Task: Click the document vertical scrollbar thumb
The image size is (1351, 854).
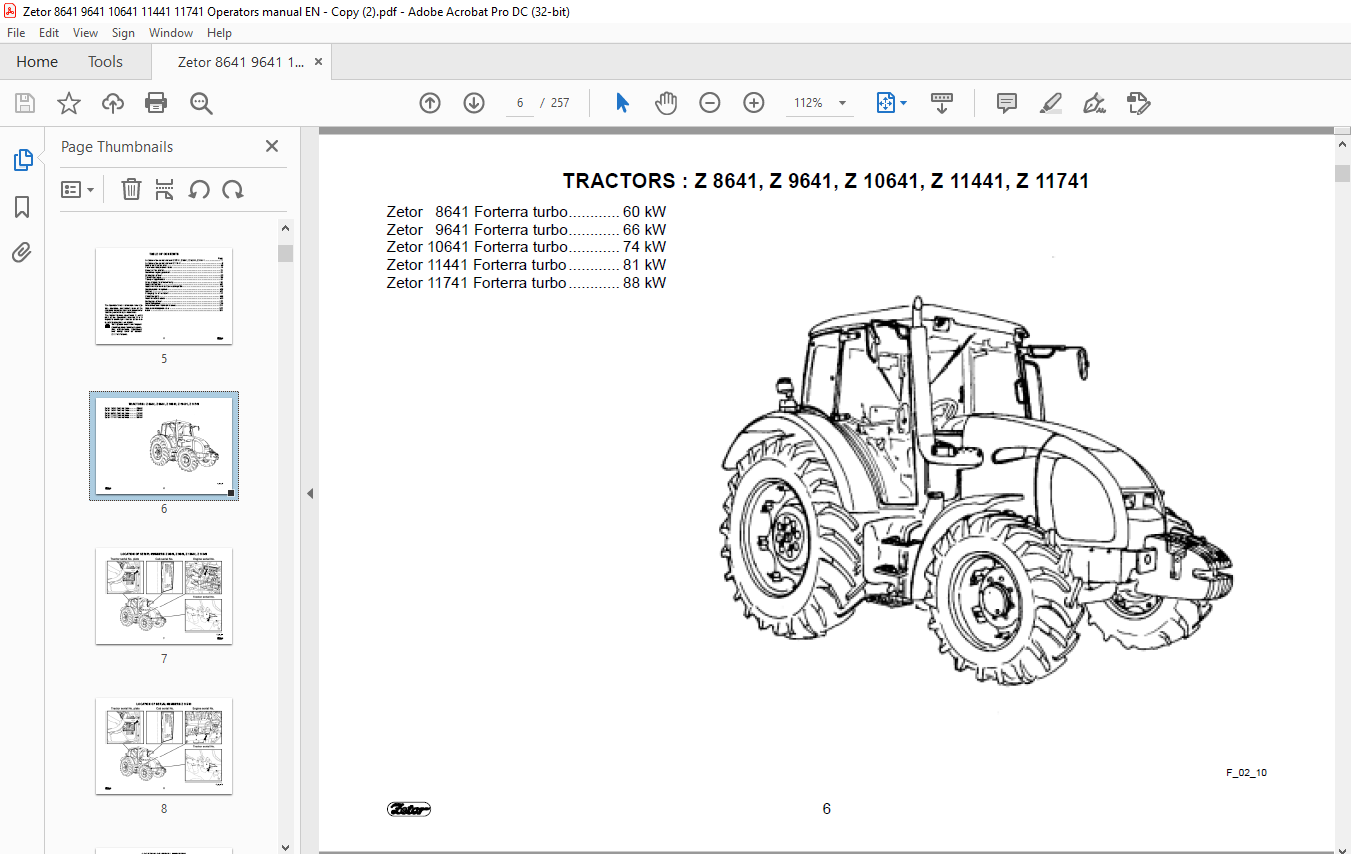Action: 1342,173
